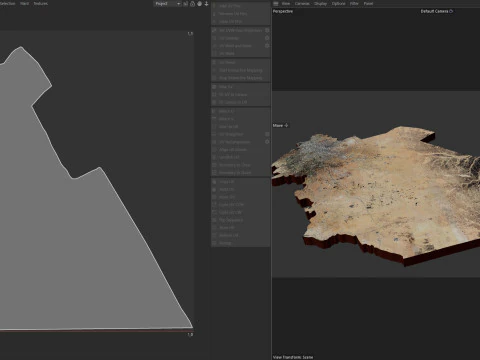Viewport: 480px width, 360px height.
Task: Open the Panel menu in viewport
Action: click(x=368, y=3)
